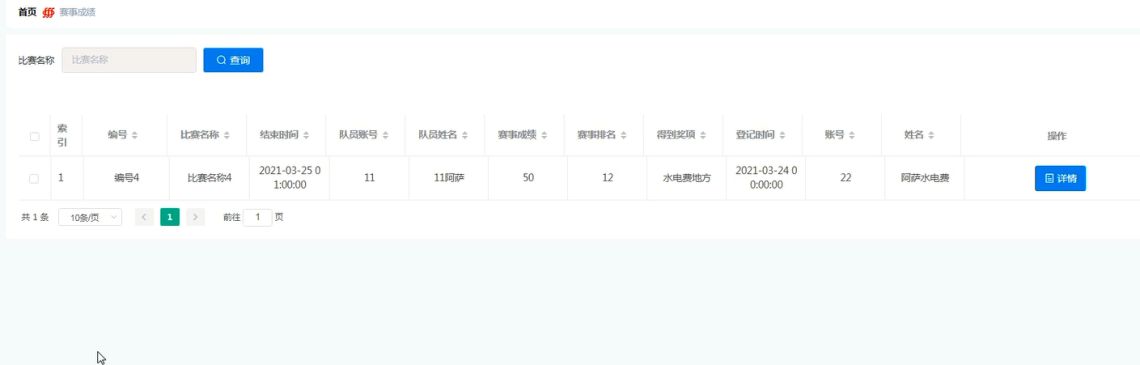This screenshot has height=365, width=1140.
Task: Open the 10条/页 page size dropdown
Action: coord(90,217)
